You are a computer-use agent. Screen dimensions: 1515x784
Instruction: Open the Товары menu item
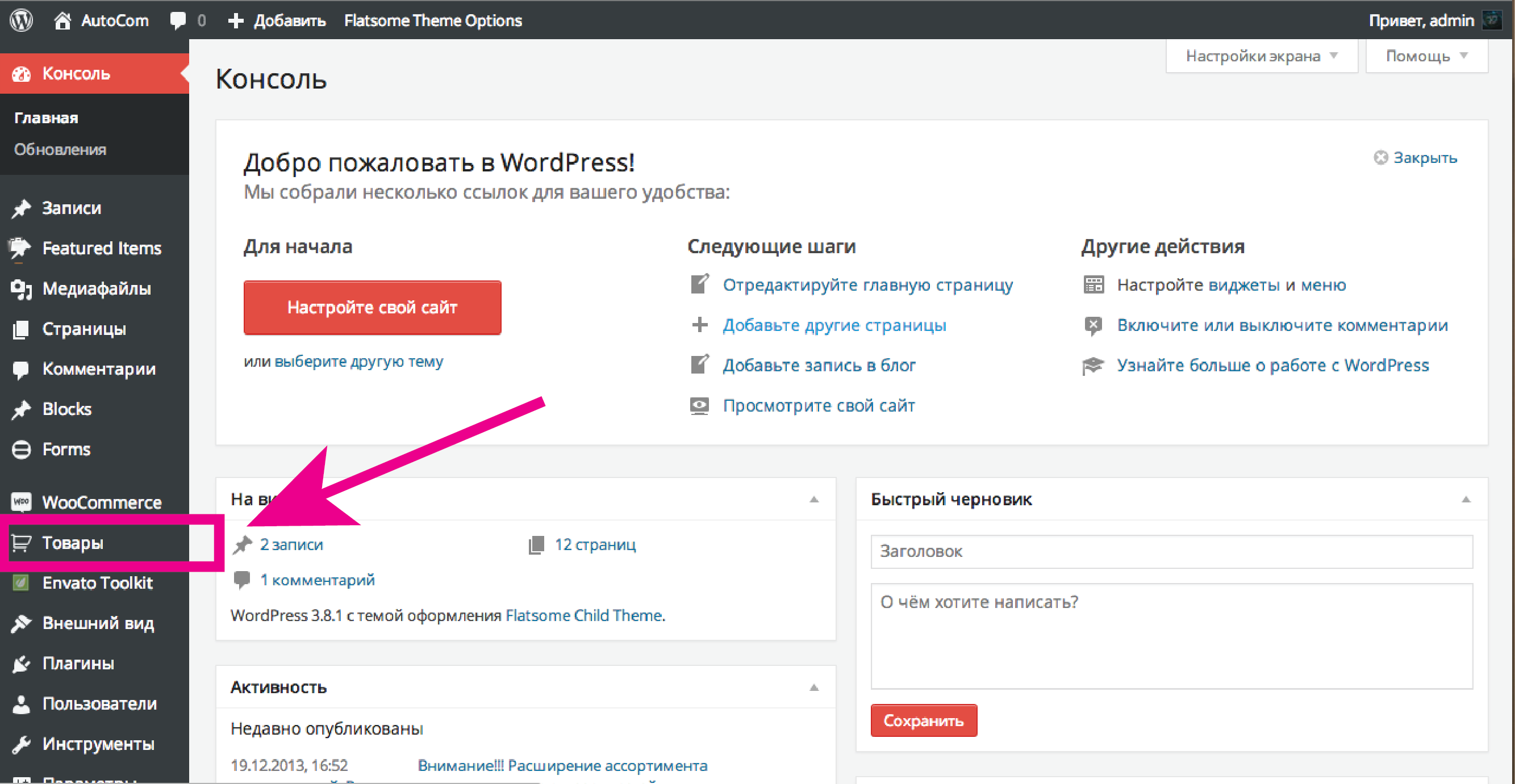(72, 543)
